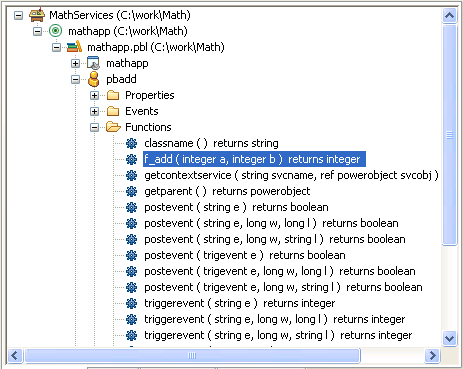
Task: Click the mathapp.pbl library icon
Action: 74,47
